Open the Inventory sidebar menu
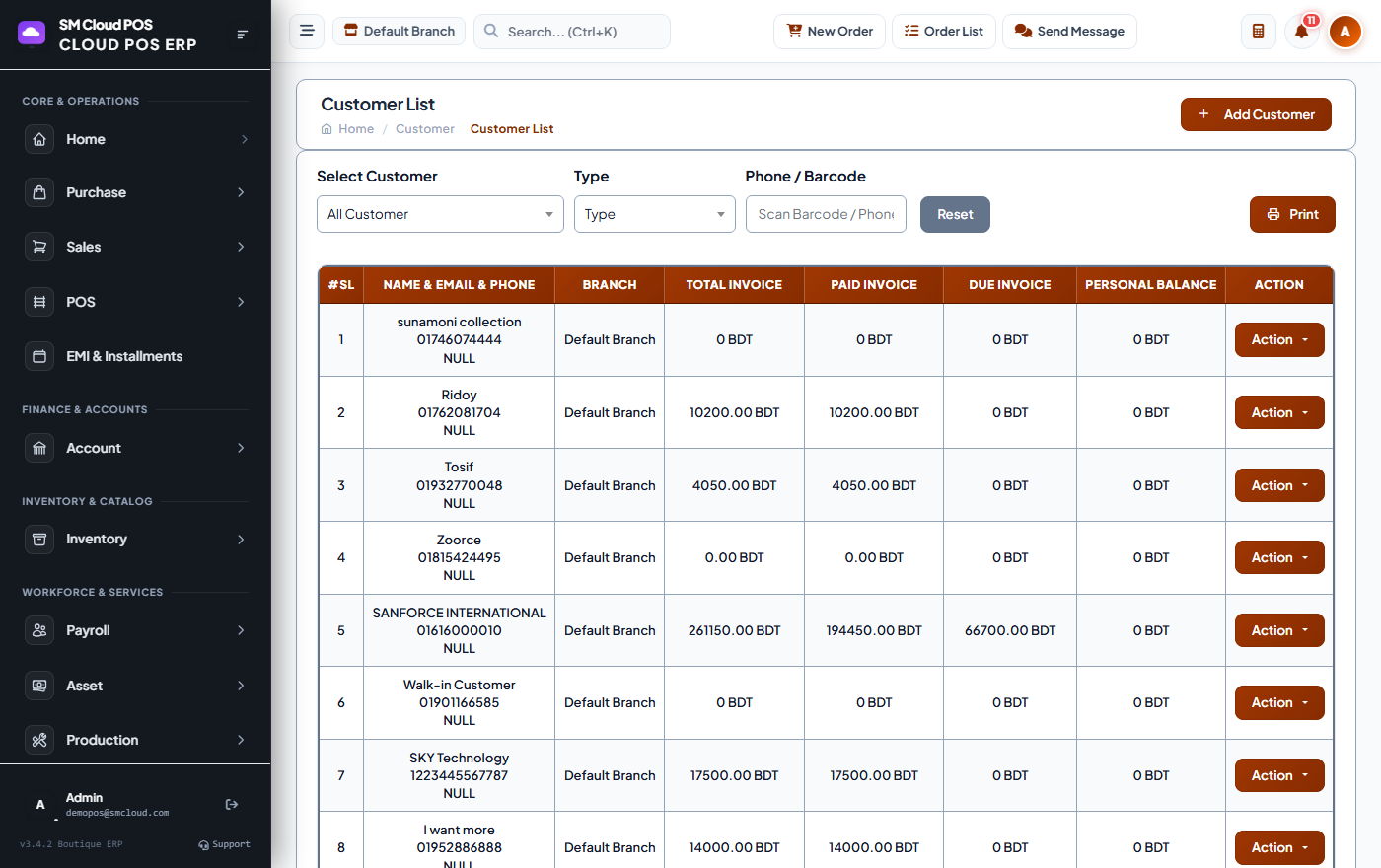This screenshot has height=868, width=1381. [x=135, y=539]
